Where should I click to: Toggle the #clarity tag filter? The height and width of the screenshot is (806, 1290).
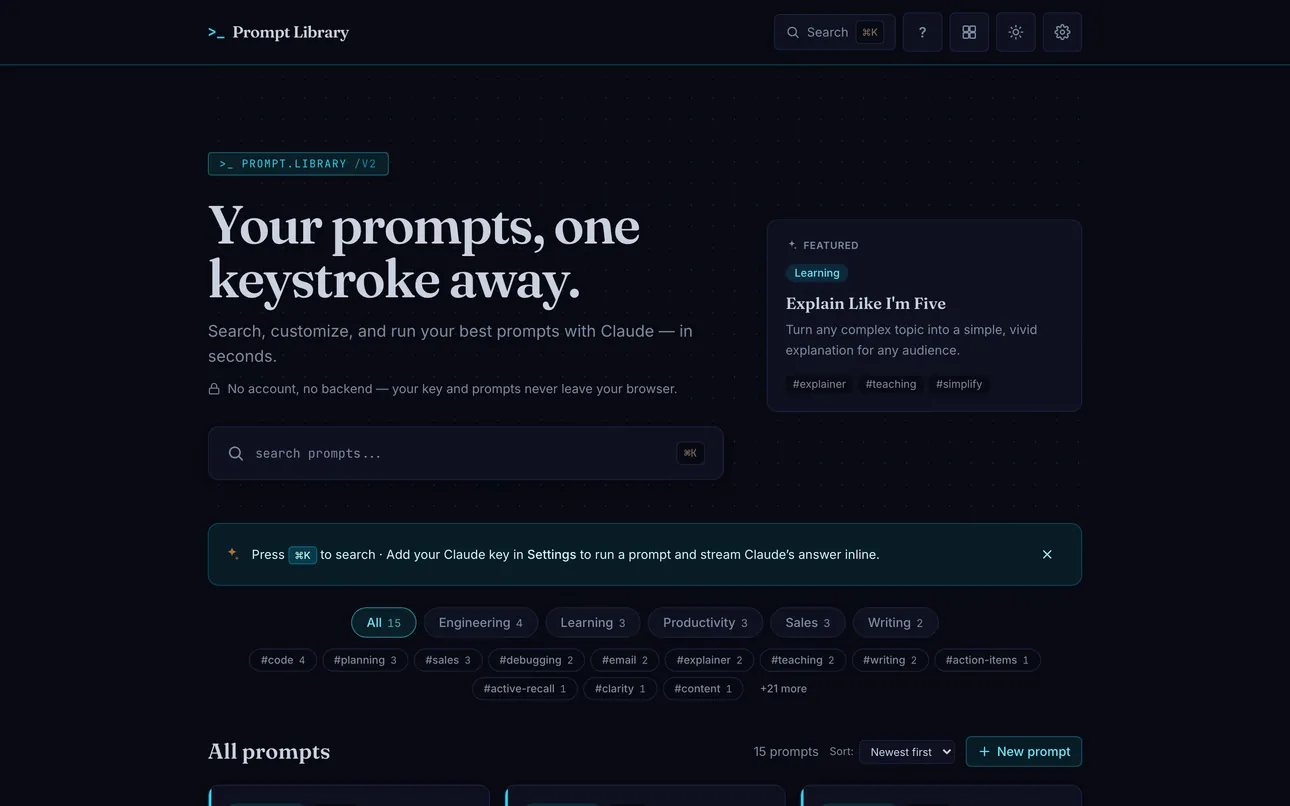tap(620, 688)
